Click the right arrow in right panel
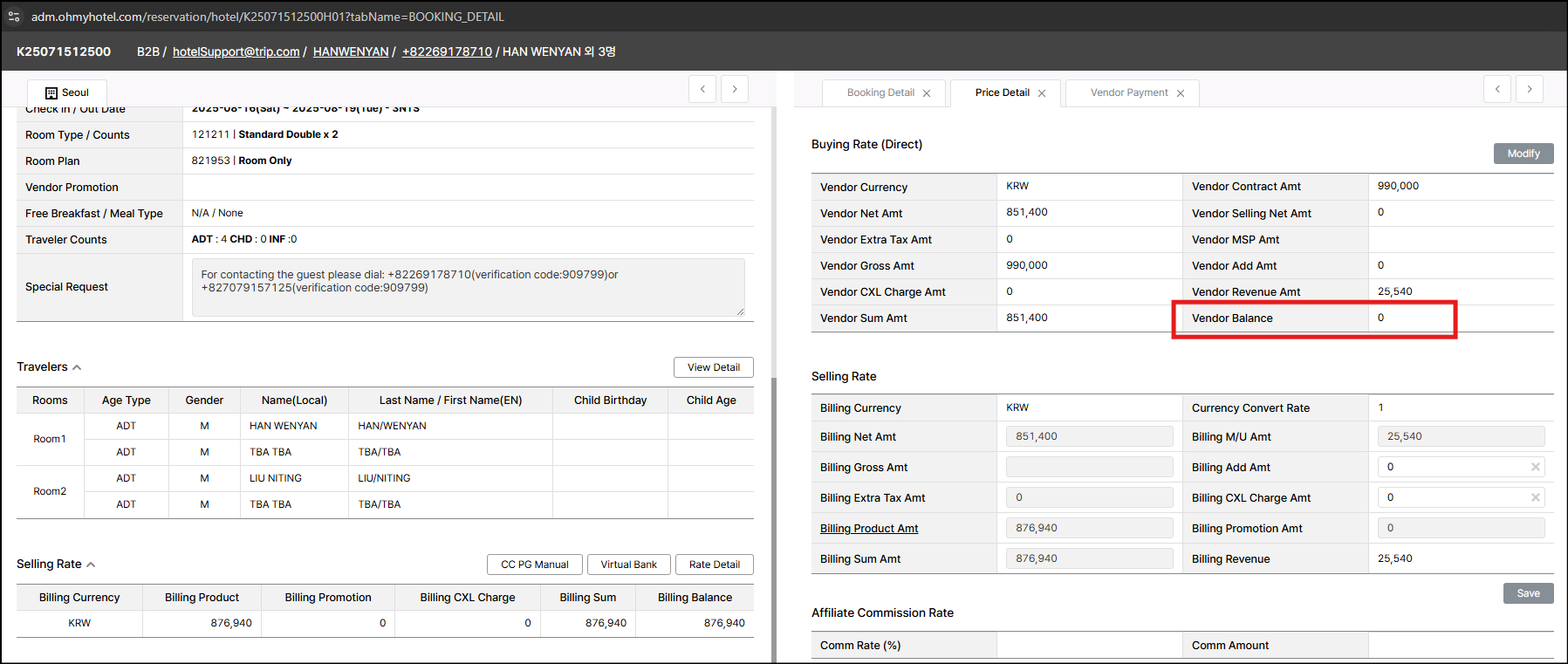This screenshot has height=664, width=1568. [1530, 89]
